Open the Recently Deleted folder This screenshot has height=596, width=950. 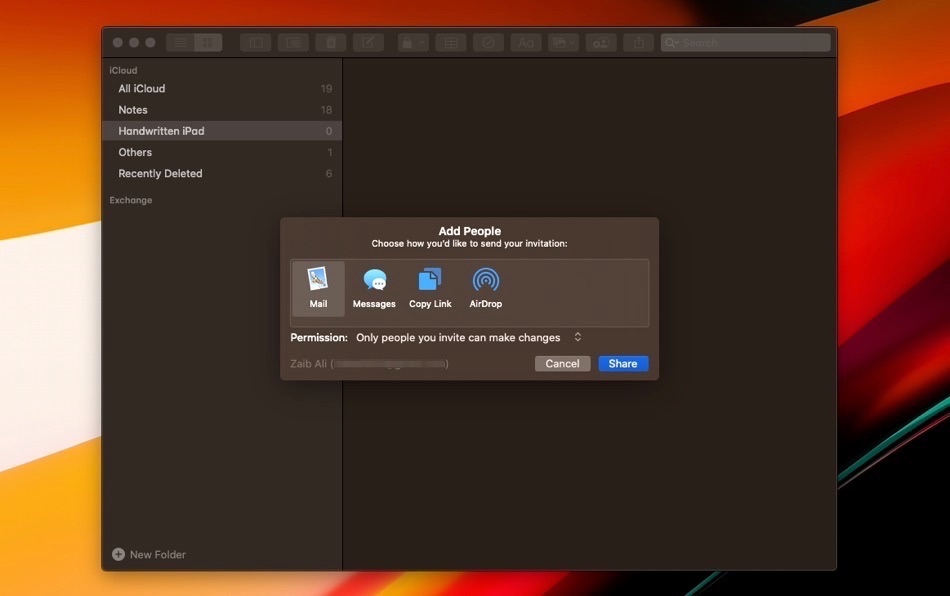coord(222,173)
